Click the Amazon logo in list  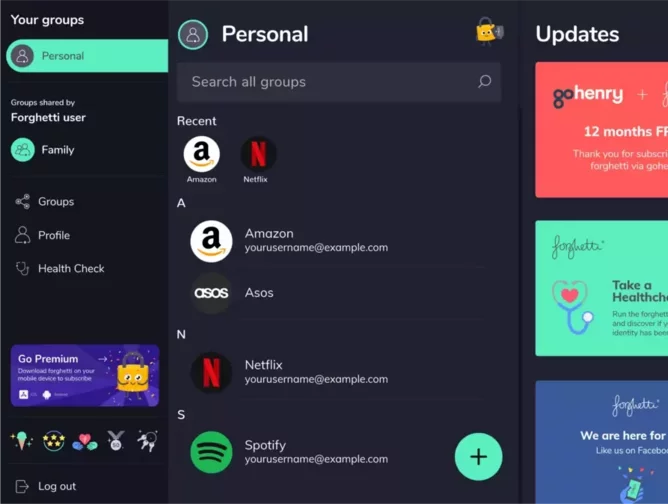(211, 241)
